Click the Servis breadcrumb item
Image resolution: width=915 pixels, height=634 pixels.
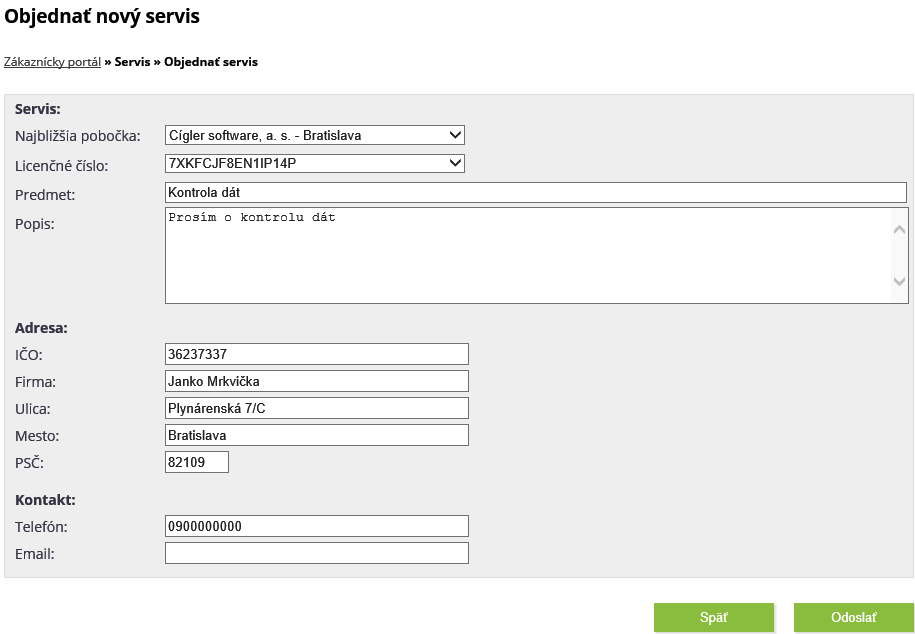pyautogui.click(x=132, y=62)
